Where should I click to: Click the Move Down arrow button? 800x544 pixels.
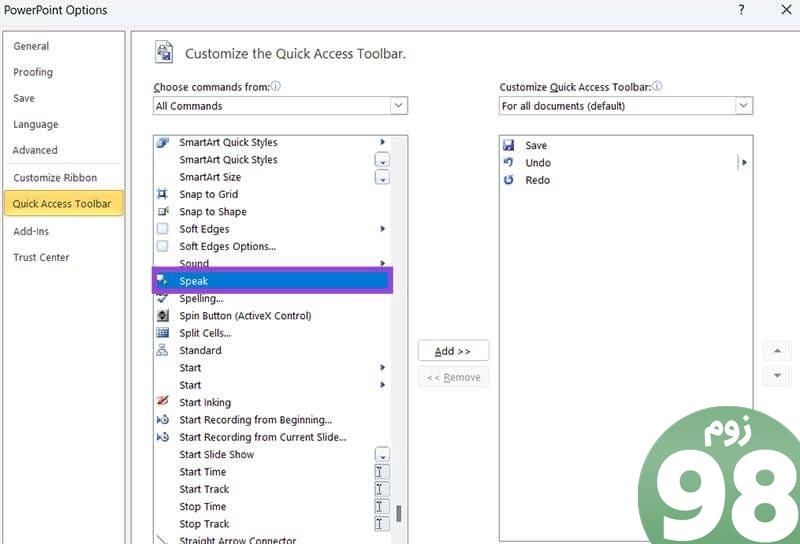(777, 376)
